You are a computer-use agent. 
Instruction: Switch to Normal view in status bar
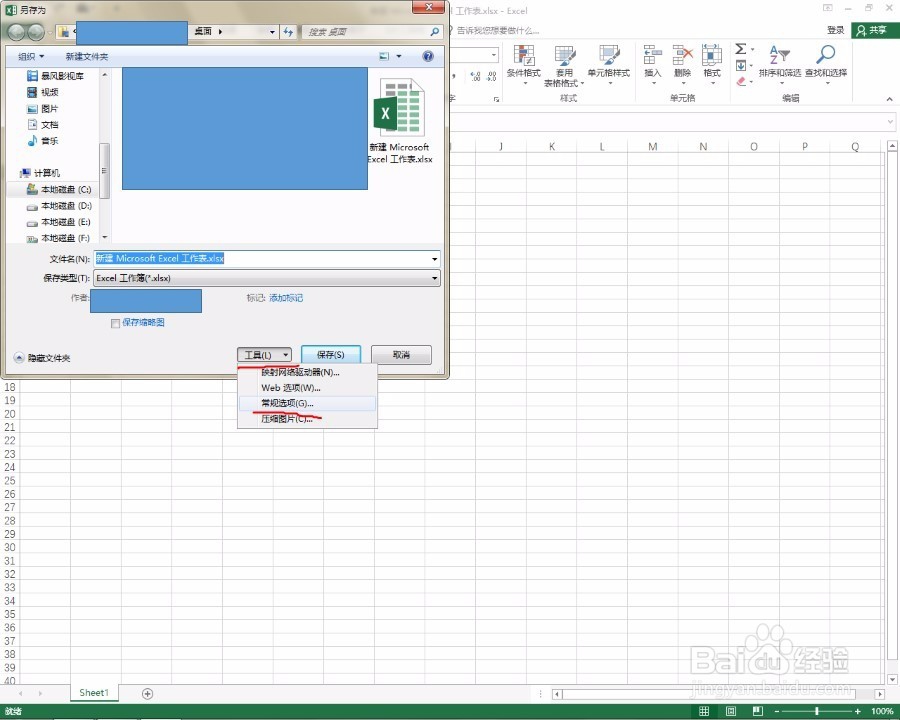[x=704, y=711]
